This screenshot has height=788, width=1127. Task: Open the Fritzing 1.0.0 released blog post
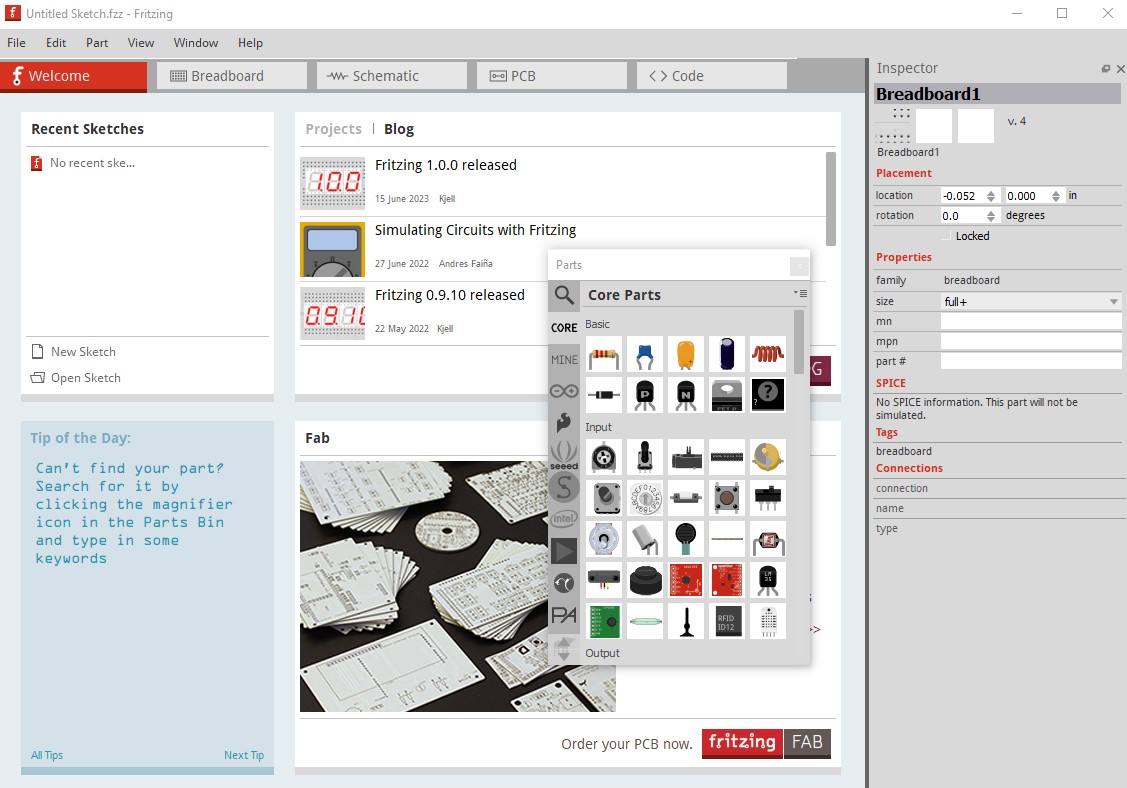pos(446,165)
